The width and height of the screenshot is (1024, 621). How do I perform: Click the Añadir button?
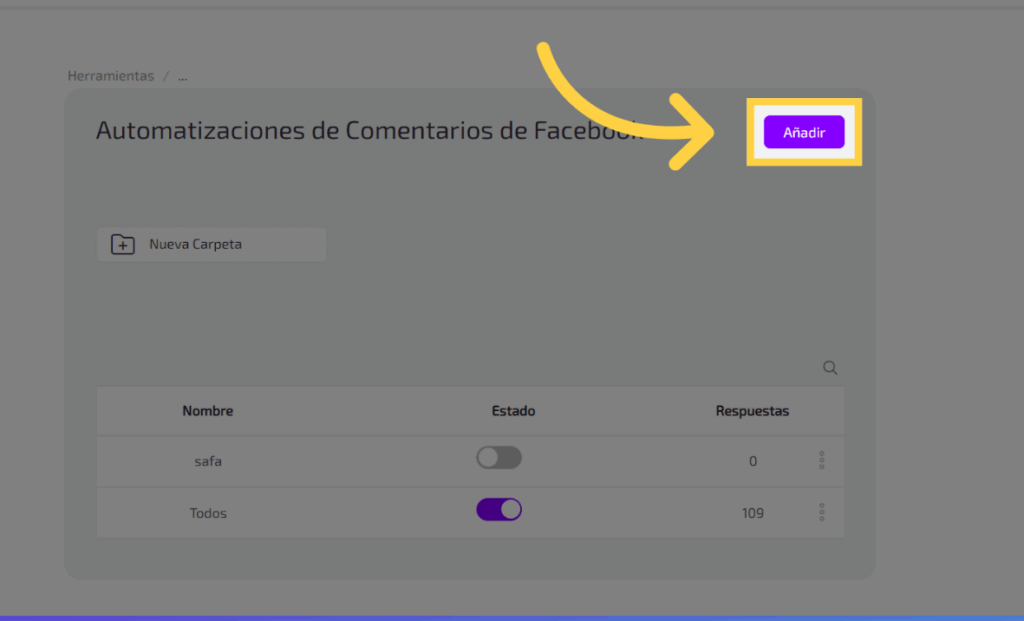pyautogui.click(x=804, y=133)
